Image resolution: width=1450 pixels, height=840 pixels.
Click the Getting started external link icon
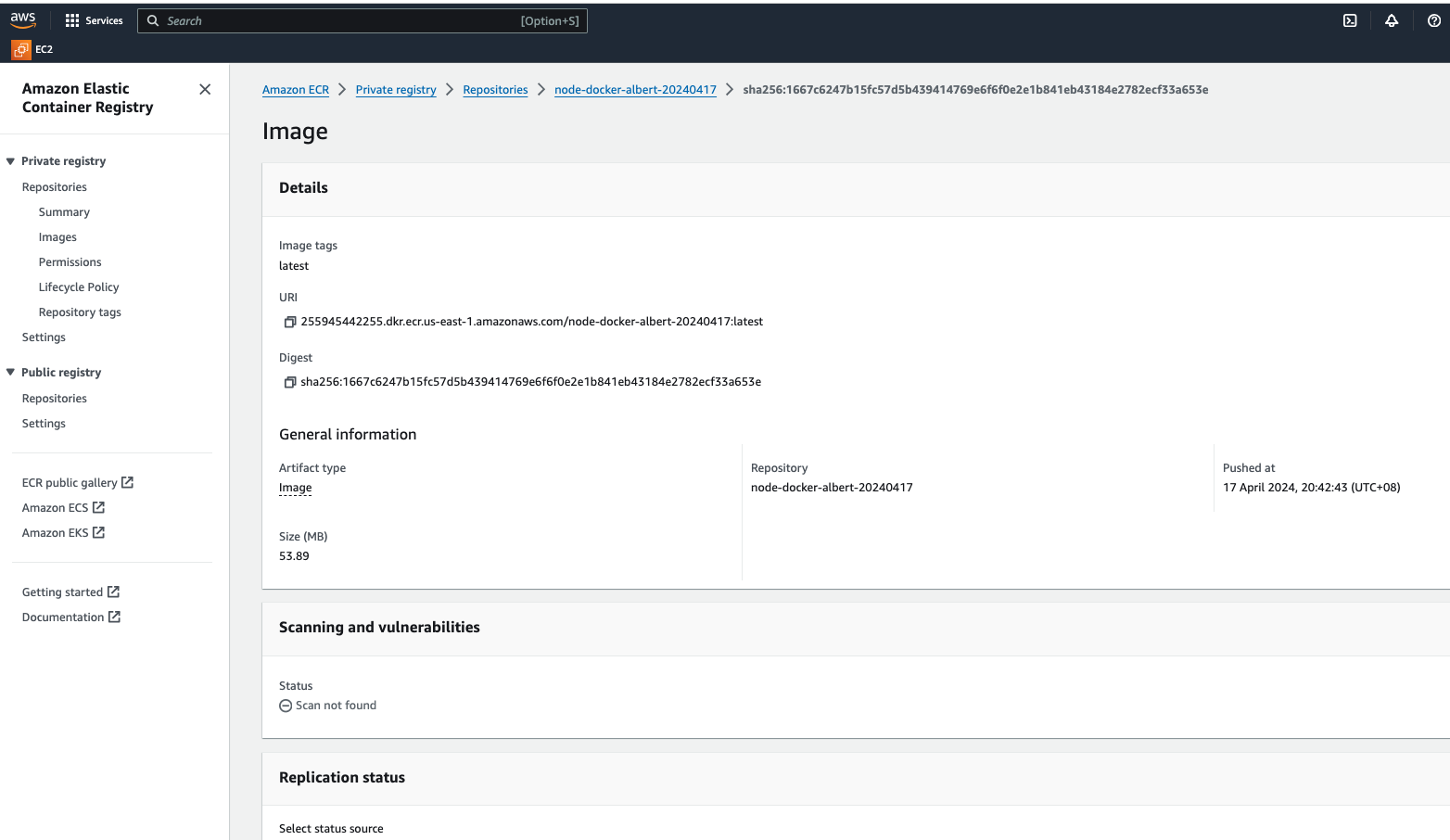point(113,592)
